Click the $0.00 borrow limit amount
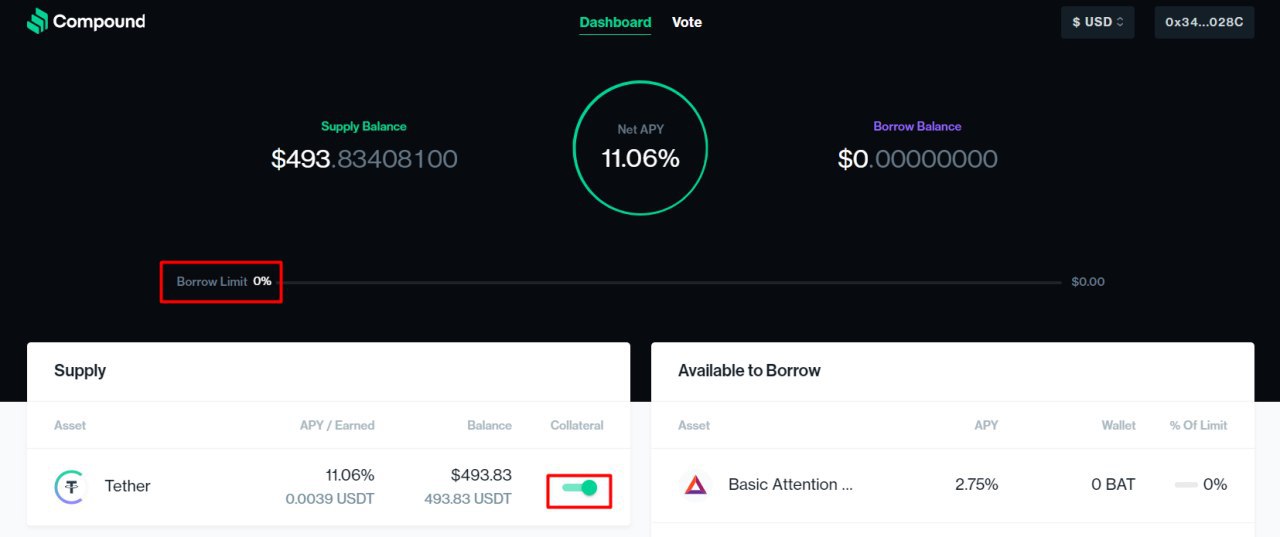1280x537 pixels. coord(1088,282)
